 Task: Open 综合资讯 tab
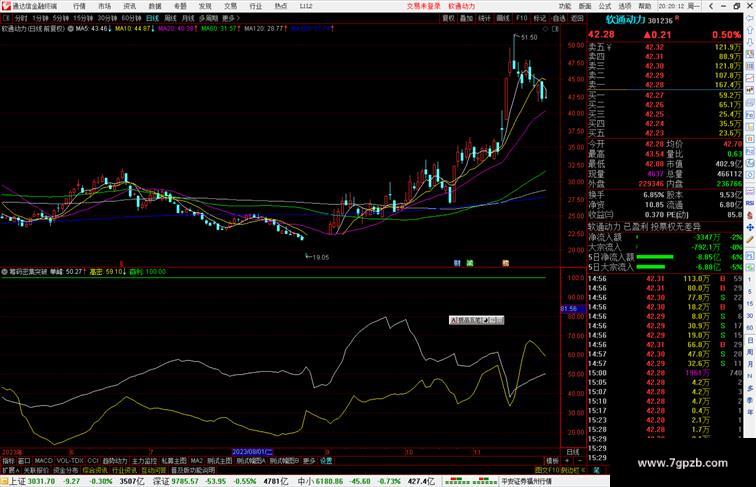(95, 470)
